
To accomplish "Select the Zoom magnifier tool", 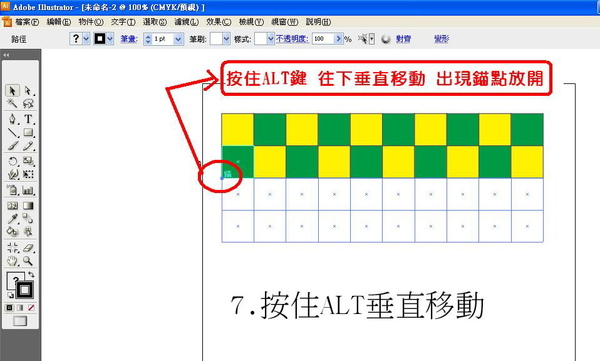I will pyautogui.click(x=28, y=261).
